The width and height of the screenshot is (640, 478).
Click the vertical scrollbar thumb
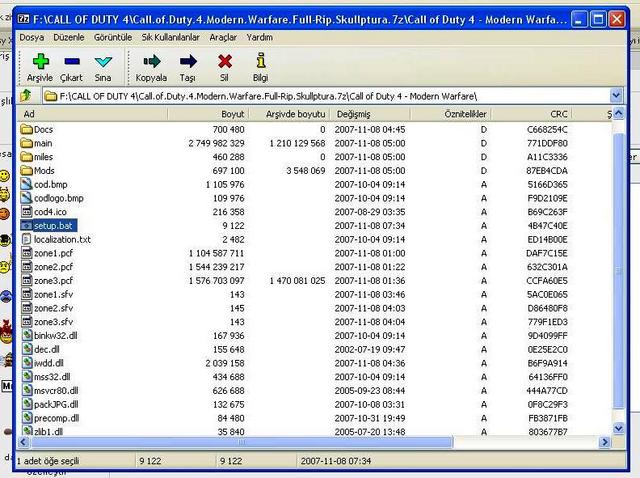[619, 270]
